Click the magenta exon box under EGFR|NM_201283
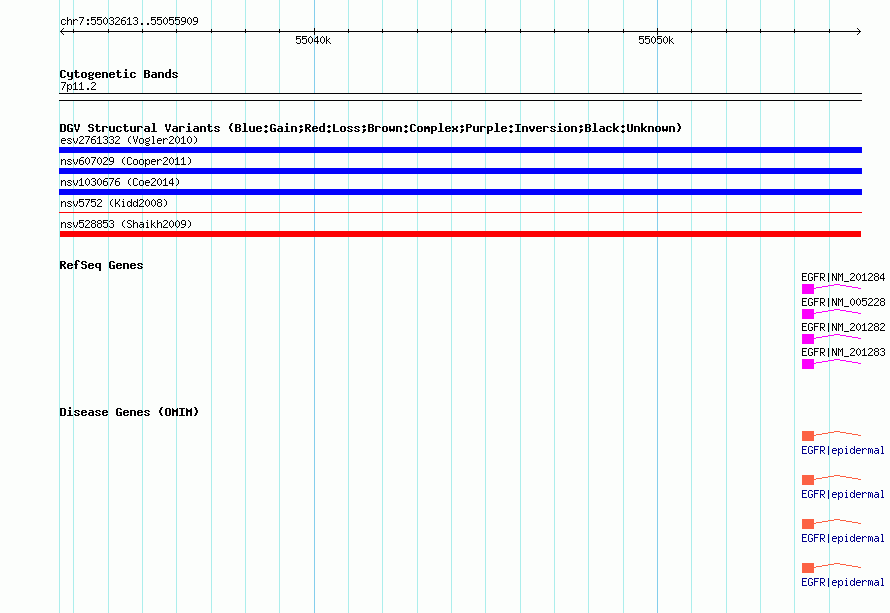The height and width of the screenshot is (613, 890). click(x=808, y=364)
